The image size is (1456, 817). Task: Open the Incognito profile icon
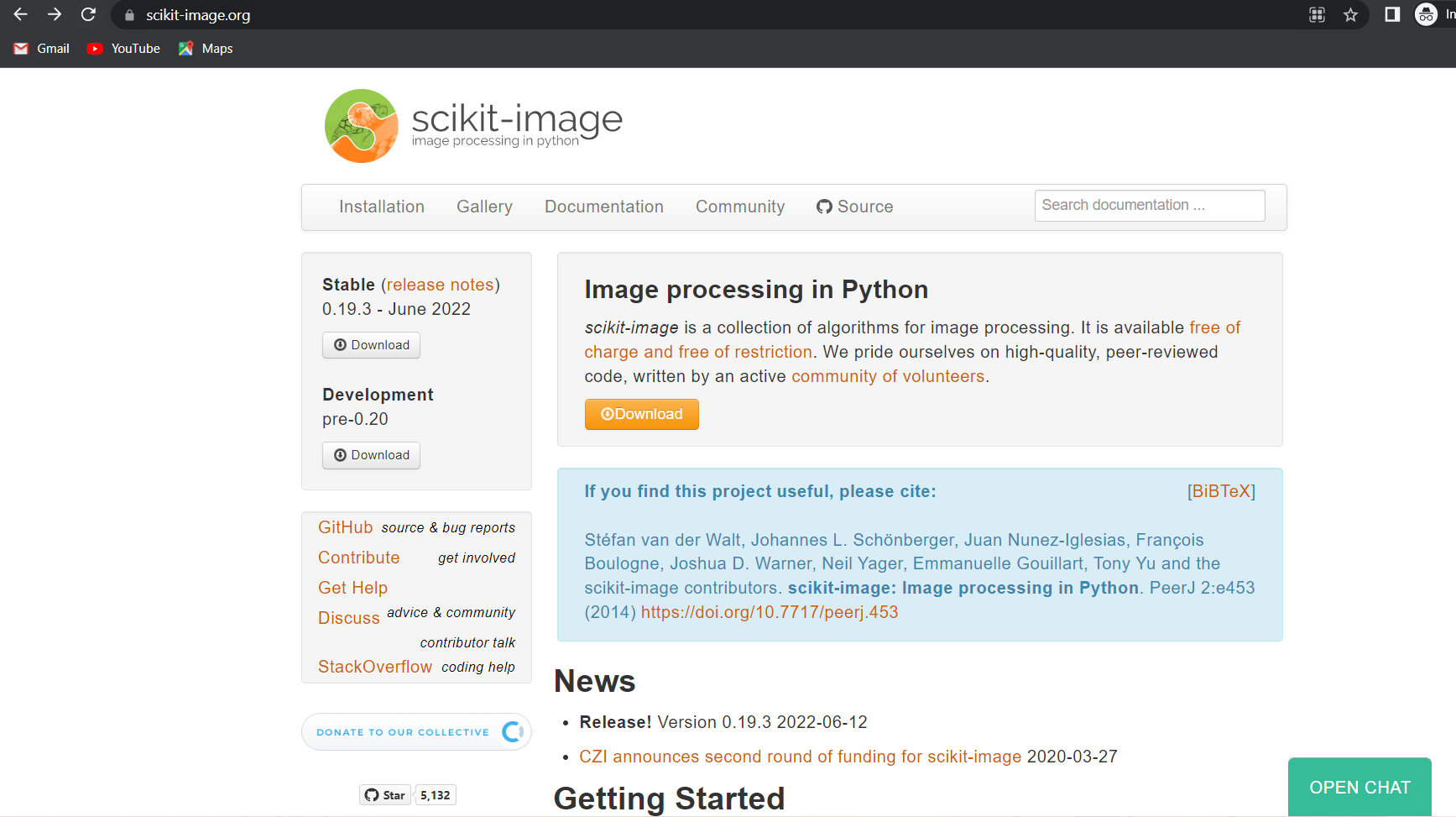(x=1426, y=14)
